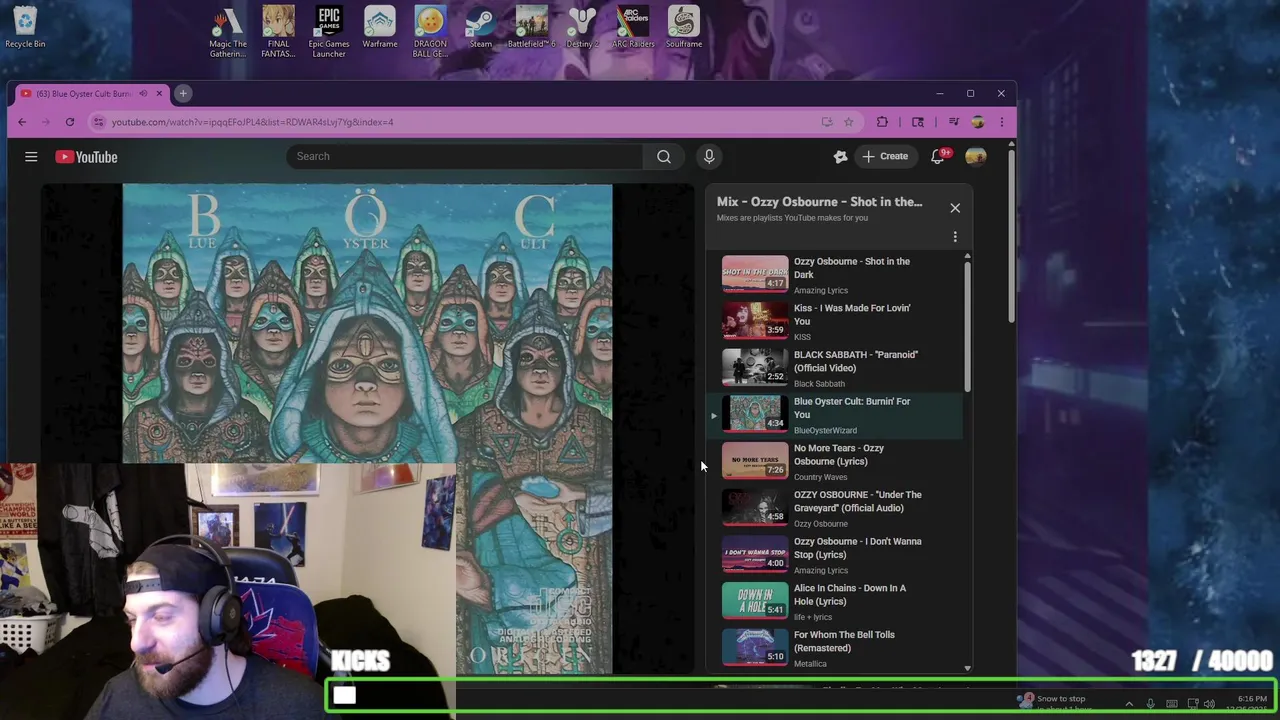This screenshot has height=720, width=1280.
Task: Click the sparkle icon next to Create
Action: click(x=840, y=156)
